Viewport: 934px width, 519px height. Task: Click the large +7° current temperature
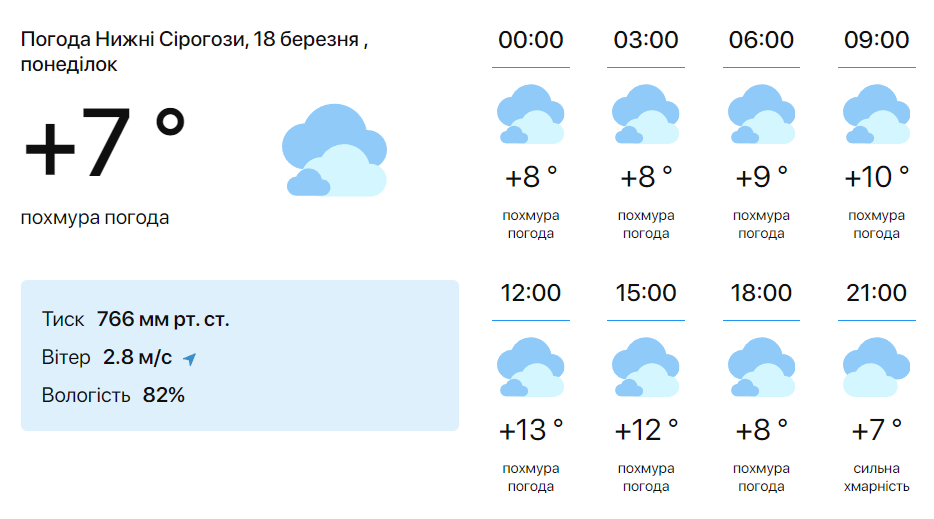pyautogui.click(x=105, y=142)
